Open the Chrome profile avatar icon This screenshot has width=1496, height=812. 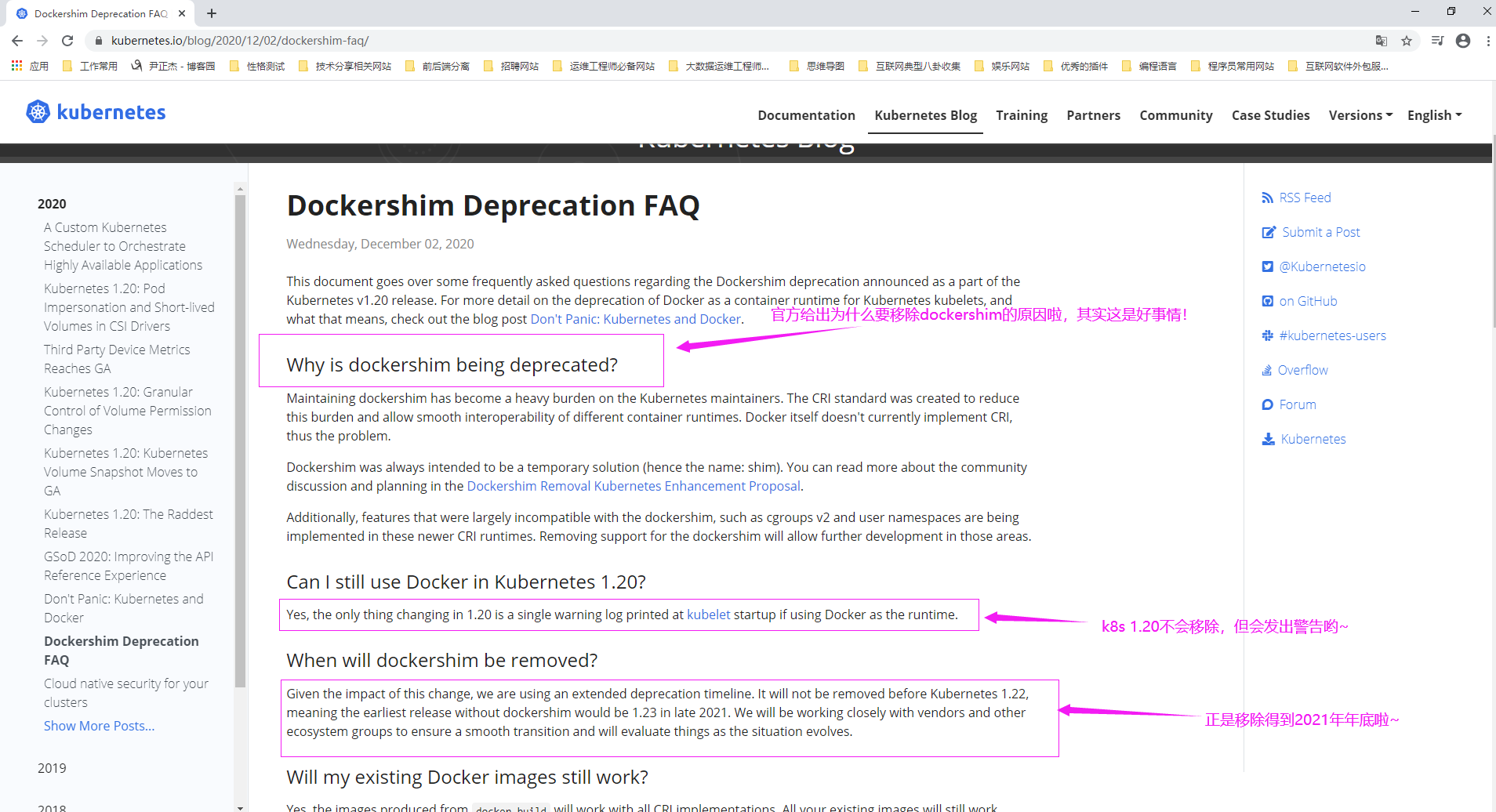(x=1463, y=41)
